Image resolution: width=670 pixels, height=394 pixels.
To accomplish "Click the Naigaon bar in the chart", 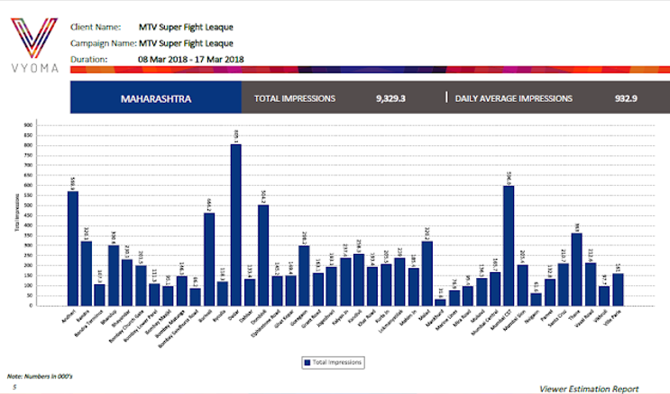I will (536, 299).
